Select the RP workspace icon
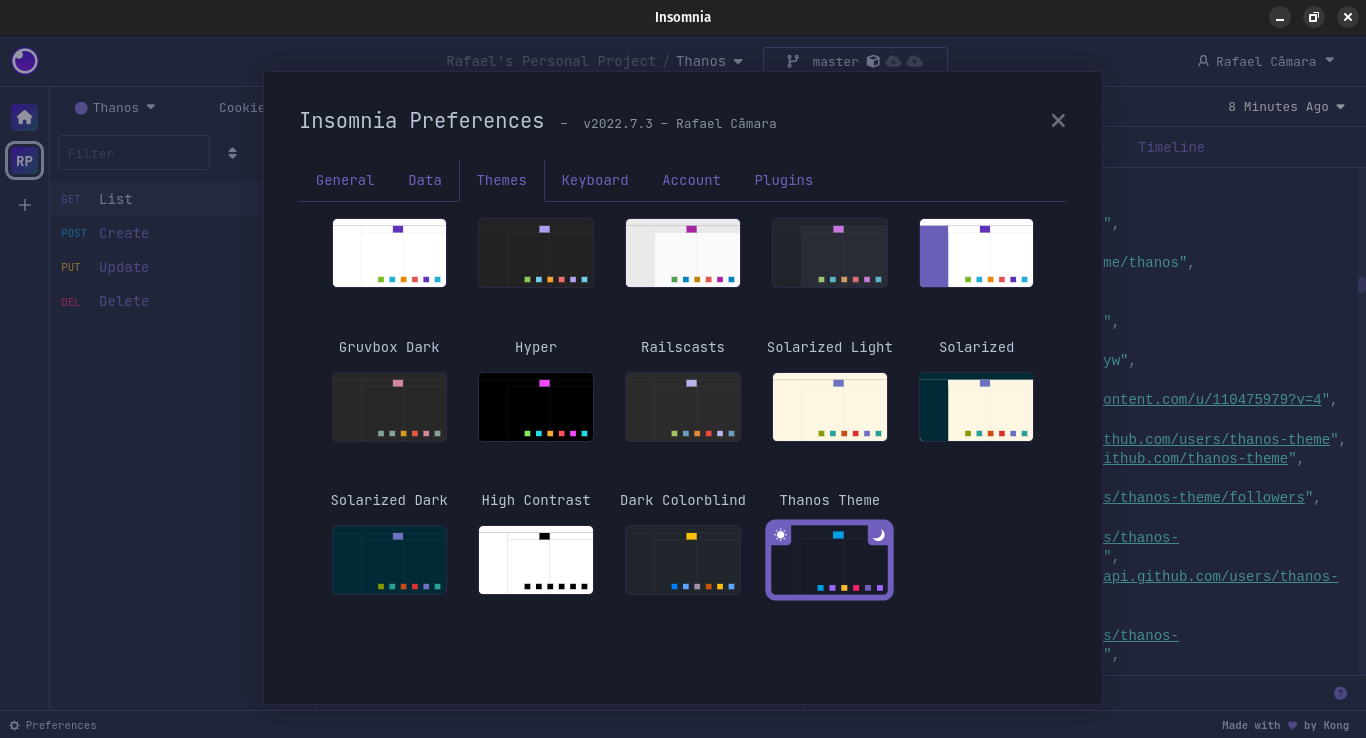 pos(24,161)
